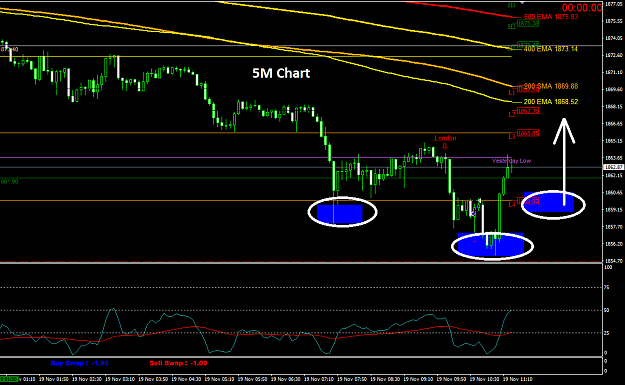Click the "19 Nov 03:50" time label

coord(153,379)
